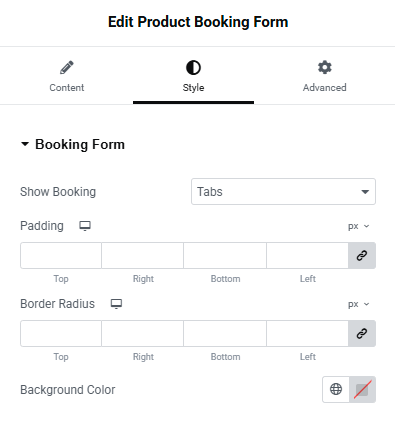
Task: Focus the Border Radius Left input
Action: (x=307, y=333)
